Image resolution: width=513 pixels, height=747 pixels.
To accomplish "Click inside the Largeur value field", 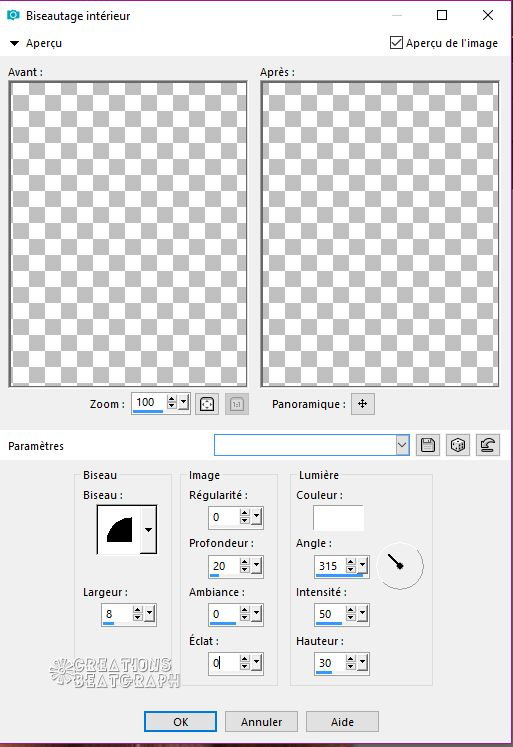I will tap(117, 614).
